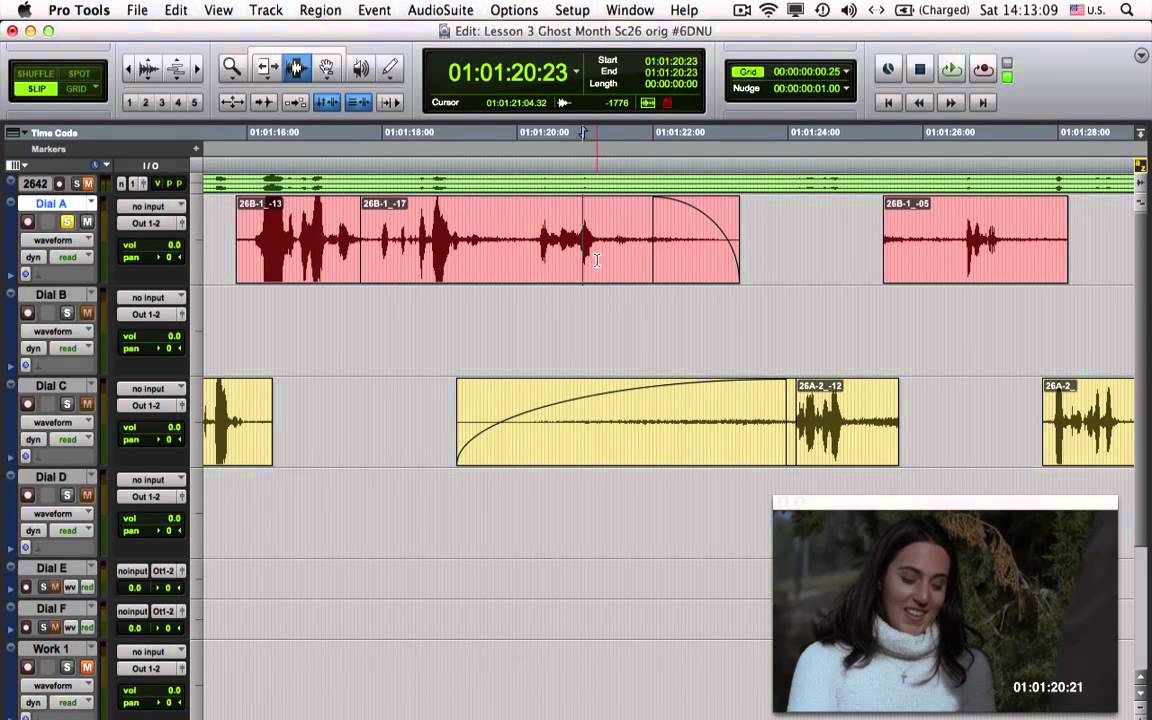Click the 26A-2_-12 region on Dial C
Viewport: 1152px width, 720px height.
[x=847, y=422]
